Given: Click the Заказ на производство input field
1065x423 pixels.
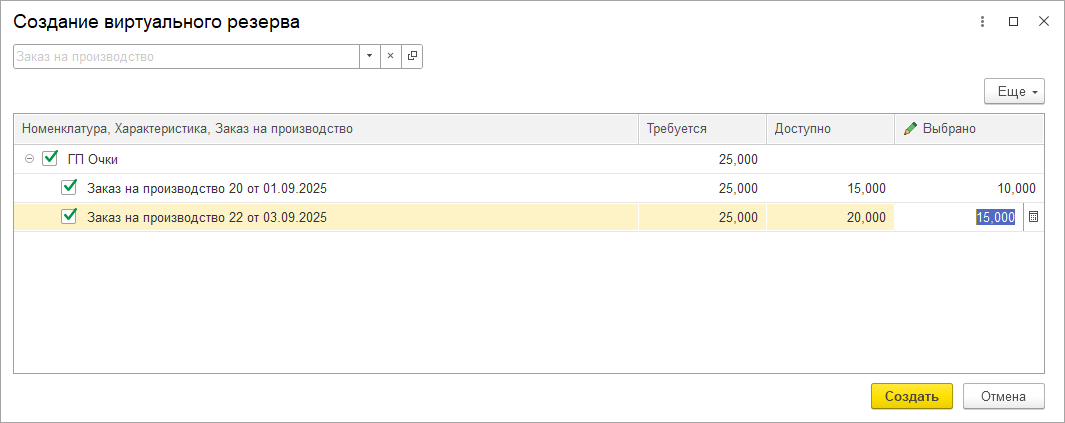Looking at the screenshot, I should pyautogui.click(x=186, y=57).
